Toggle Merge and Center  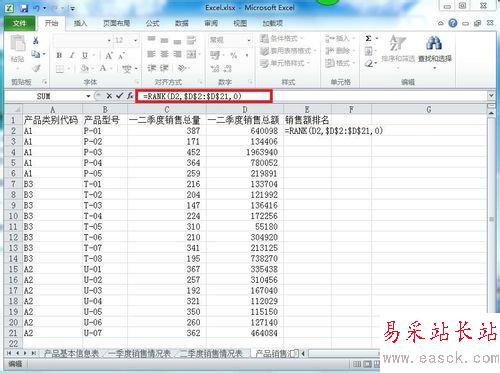pyautogui.click(x=191, y=54)
